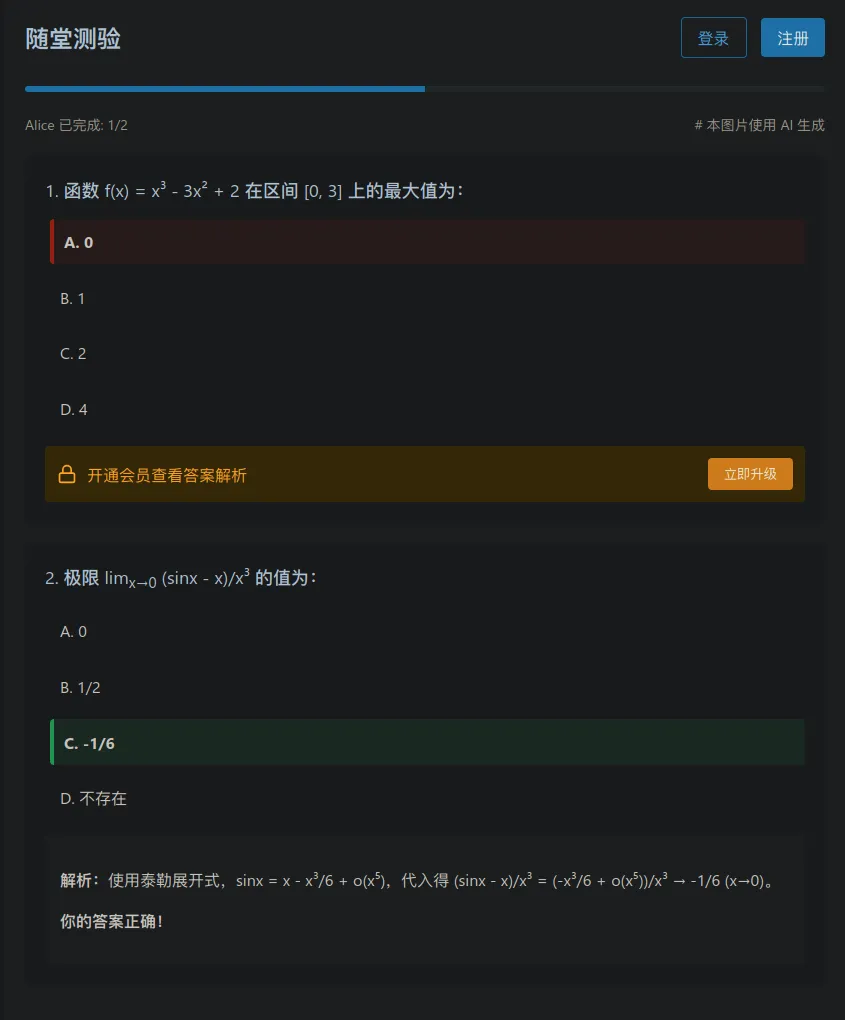
Task: Click question 2 heading about 极限
Action: [181, 578]
